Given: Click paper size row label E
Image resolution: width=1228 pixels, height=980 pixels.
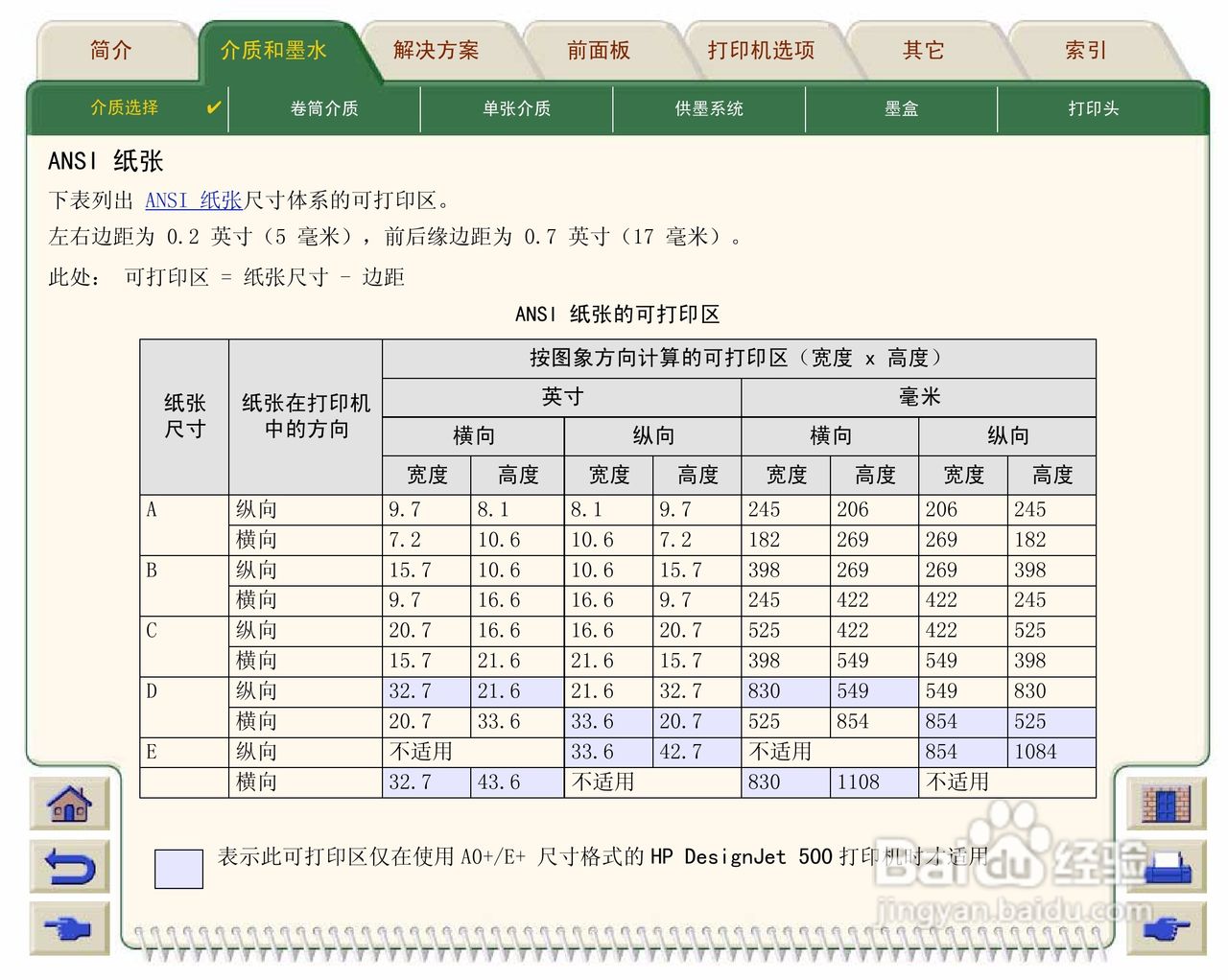Looking at the screenshot, I should tap(152, 751).
